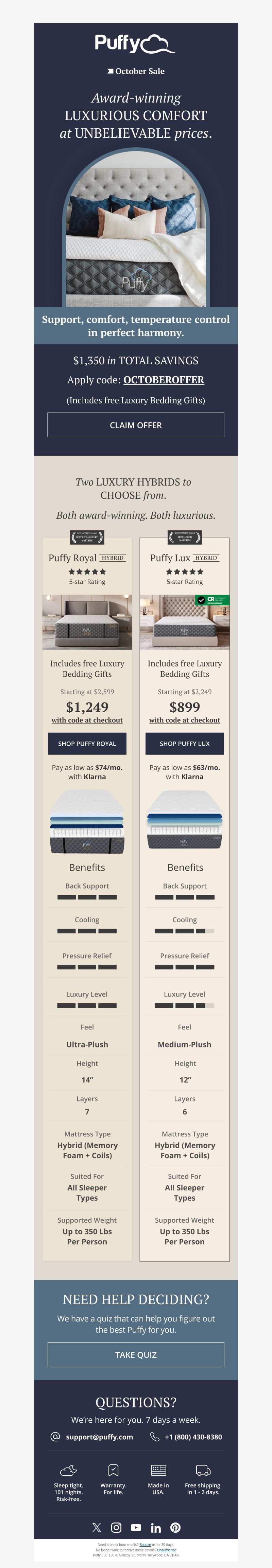The image size is (272, 1568).
Task: Click the Free shipping truck icon
Action: click(x=203, y=1471)
